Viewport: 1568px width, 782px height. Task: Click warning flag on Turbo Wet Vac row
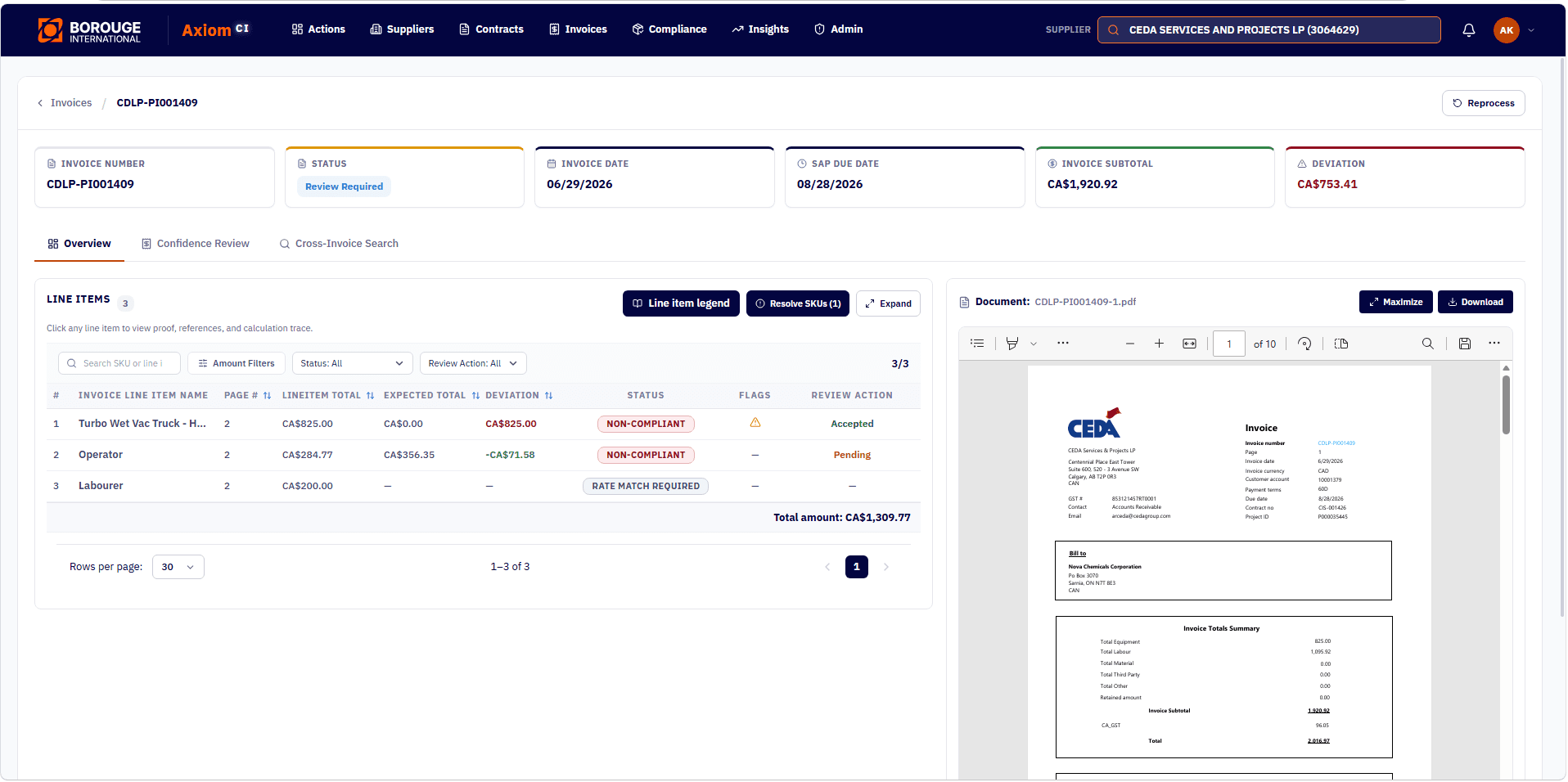click(755, 423)
